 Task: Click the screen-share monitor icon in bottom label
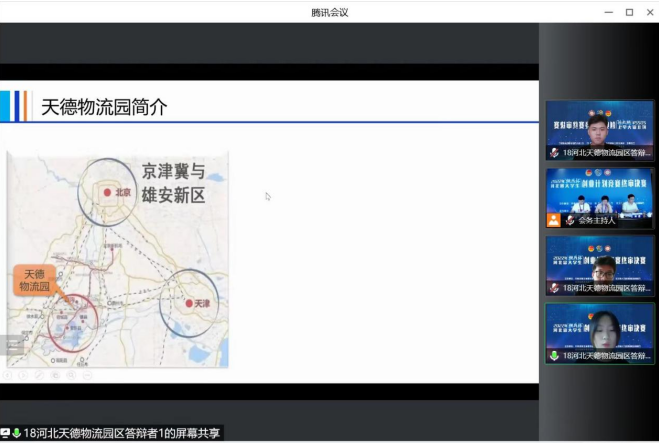[6, 433]
